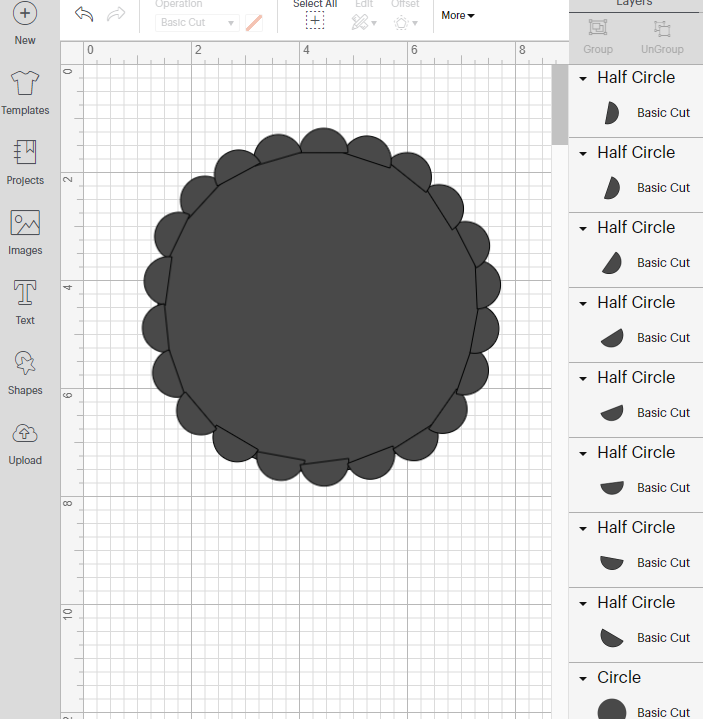The height and width of the screenshot is (719, 703).
Task: Click the Undo arrow
Action: coord(84,14)
